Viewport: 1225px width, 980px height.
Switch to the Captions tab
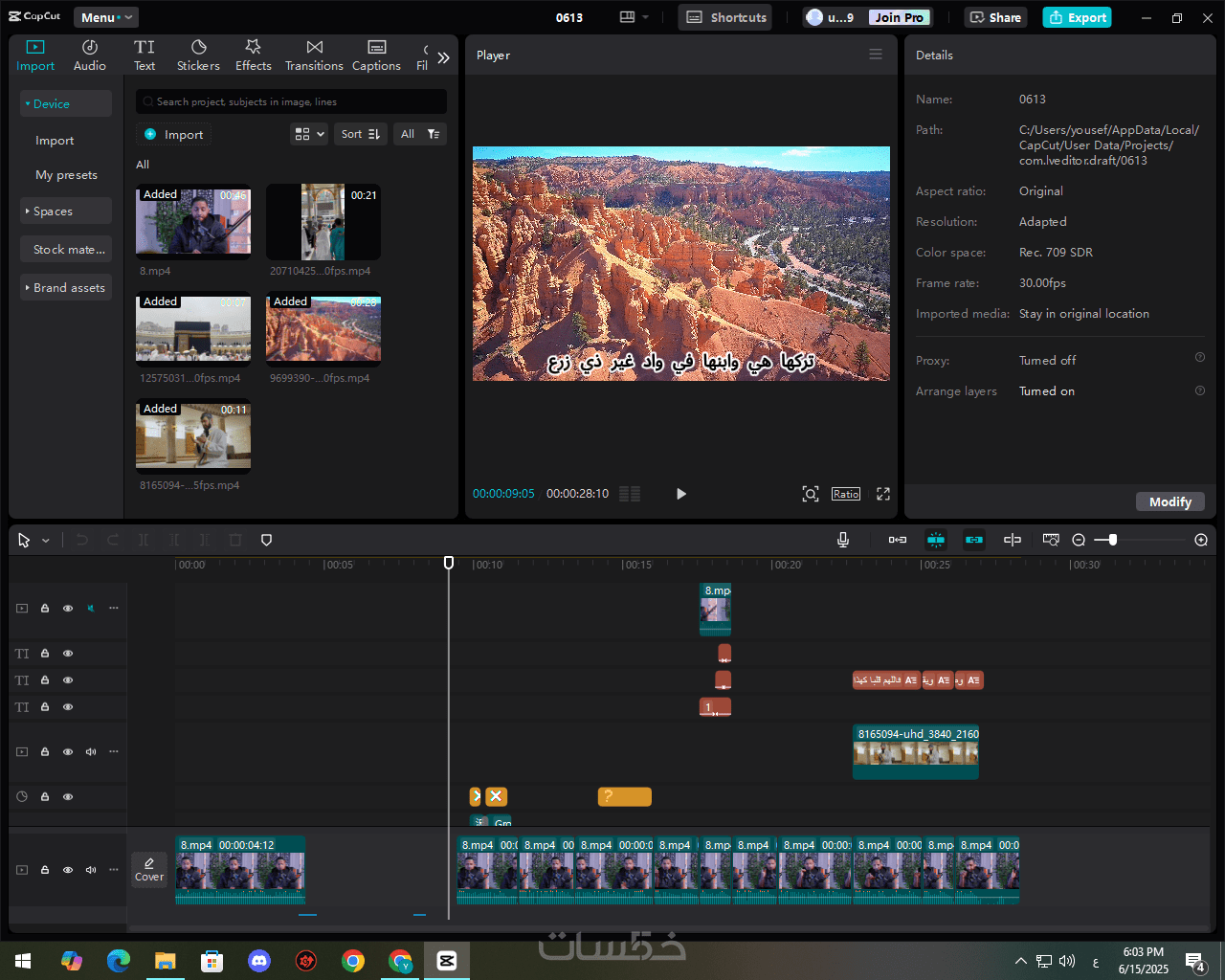[376, 56]
